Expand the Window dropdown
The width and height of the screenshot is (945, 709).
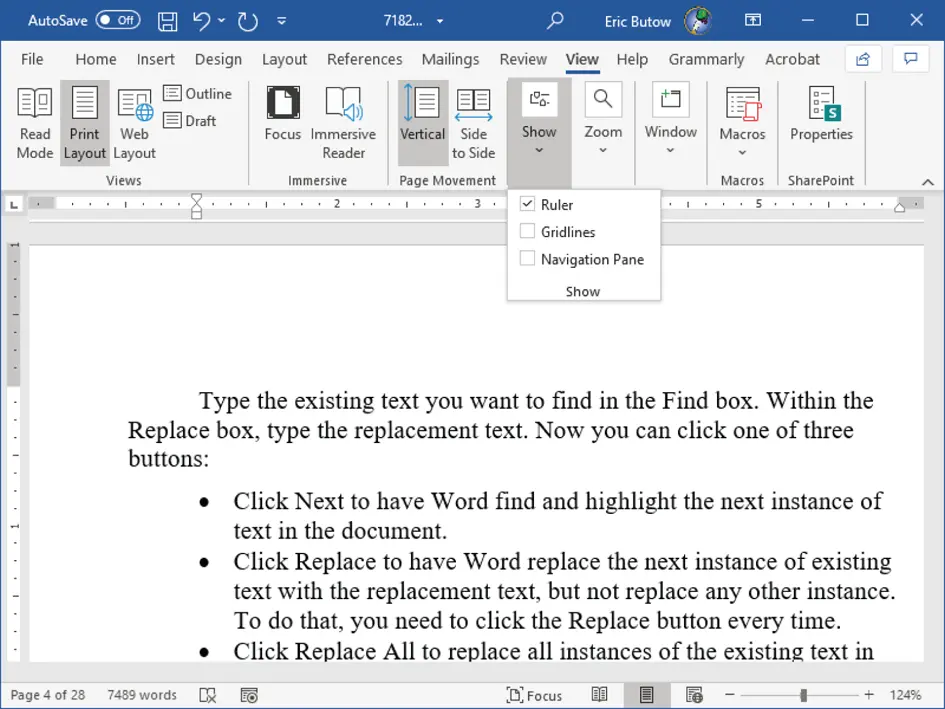(670, 121)
